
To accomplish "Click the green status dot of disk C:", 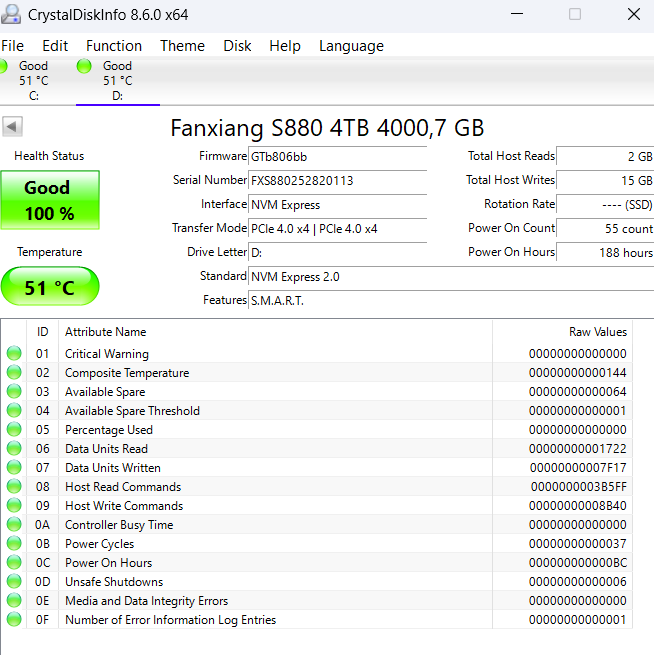I will point(3,66).
